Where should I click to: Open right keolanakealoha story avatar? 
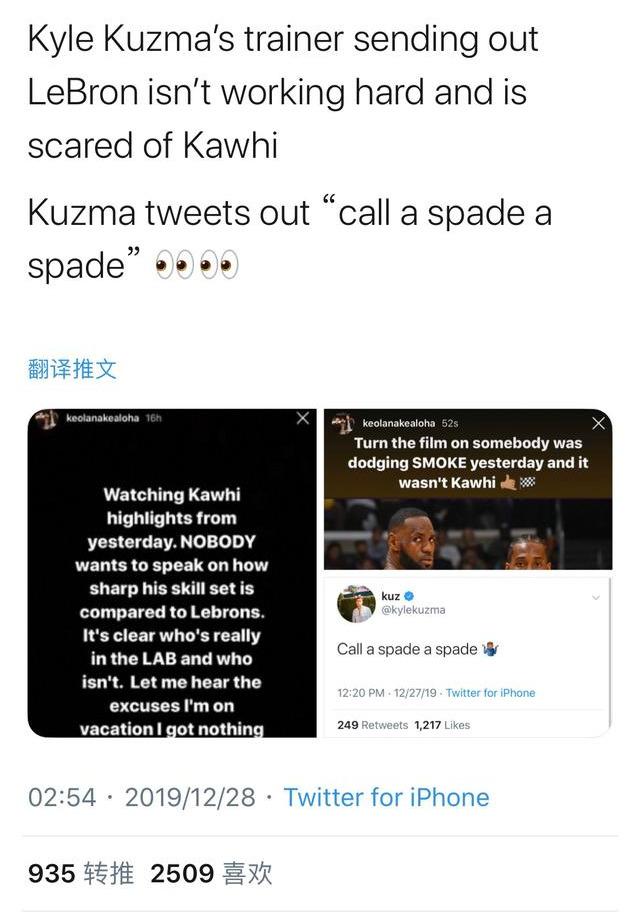point(343,422)
